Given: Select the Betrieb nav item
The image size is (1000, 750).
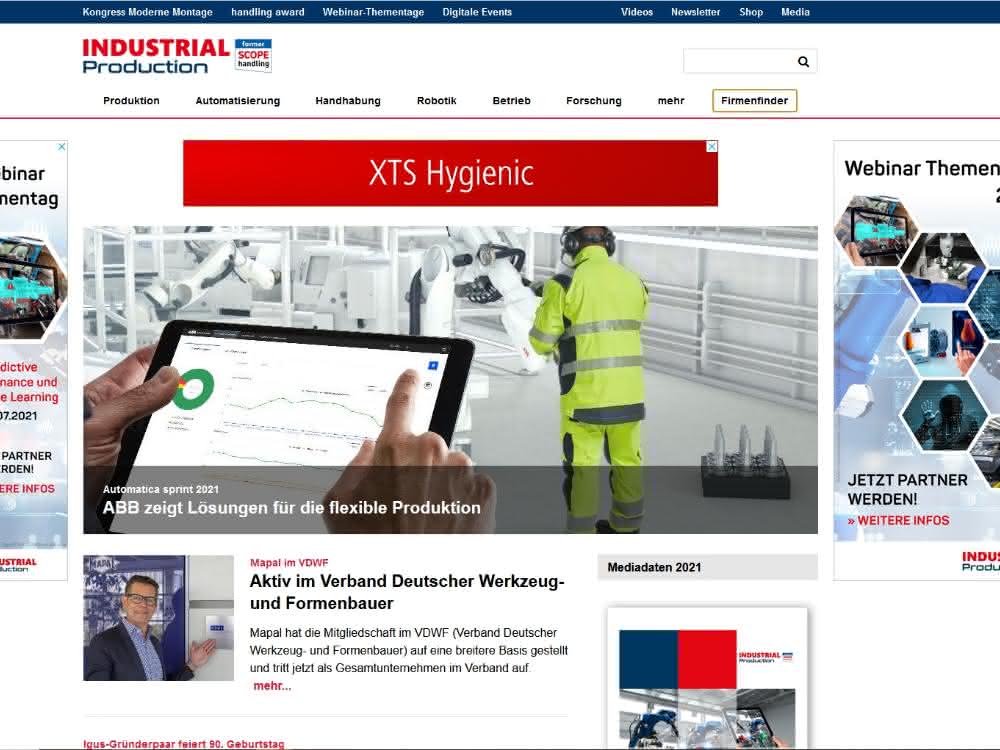Looking at the screenshot, I should [511, 101].
